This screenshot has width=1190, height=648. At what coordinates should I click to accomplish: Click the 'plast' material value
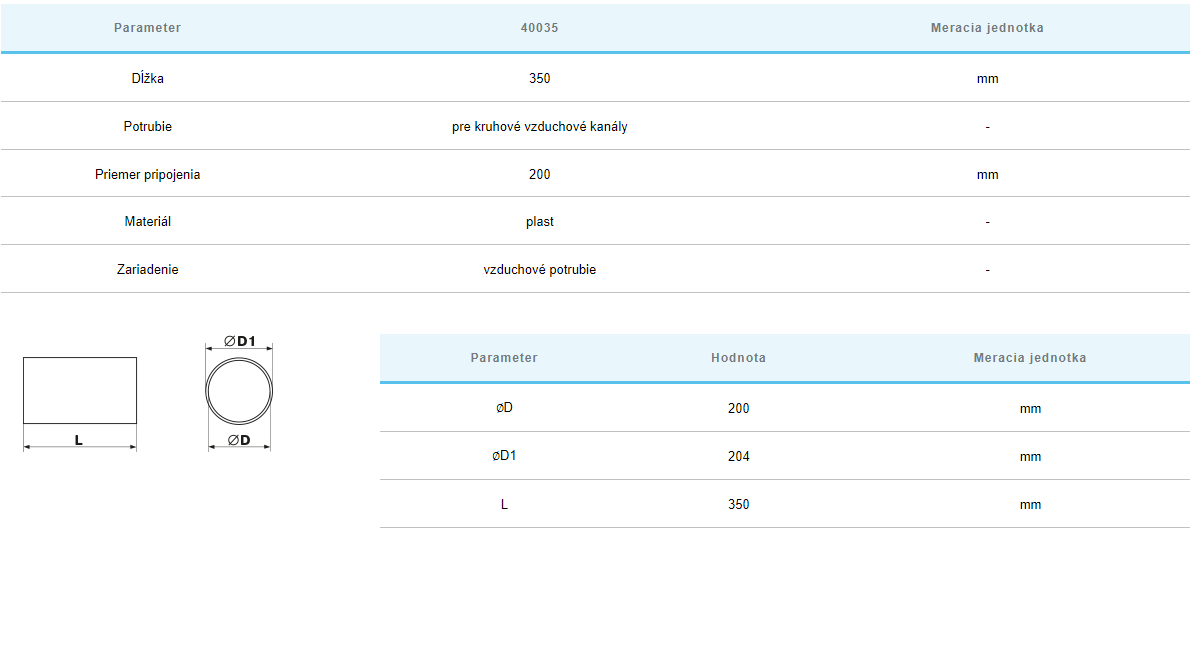tap(539, 221)
